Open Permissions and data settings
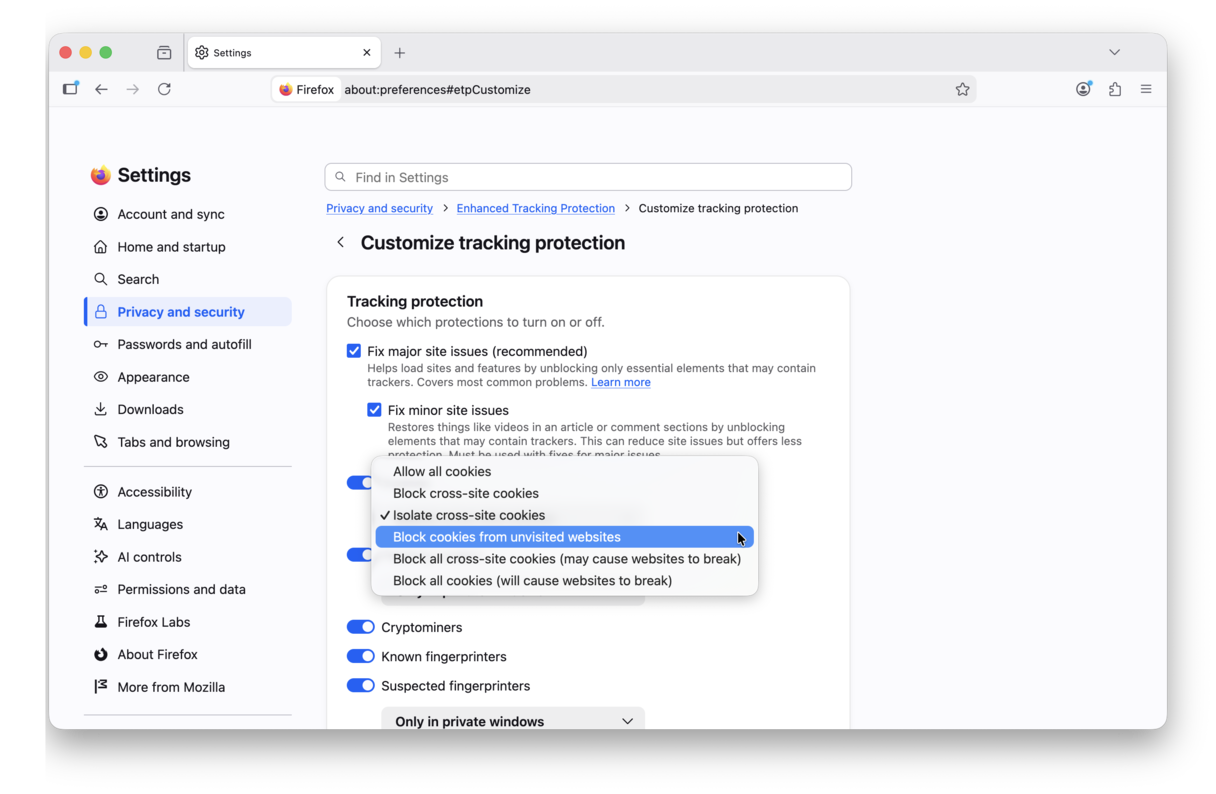 coord(188,589)
